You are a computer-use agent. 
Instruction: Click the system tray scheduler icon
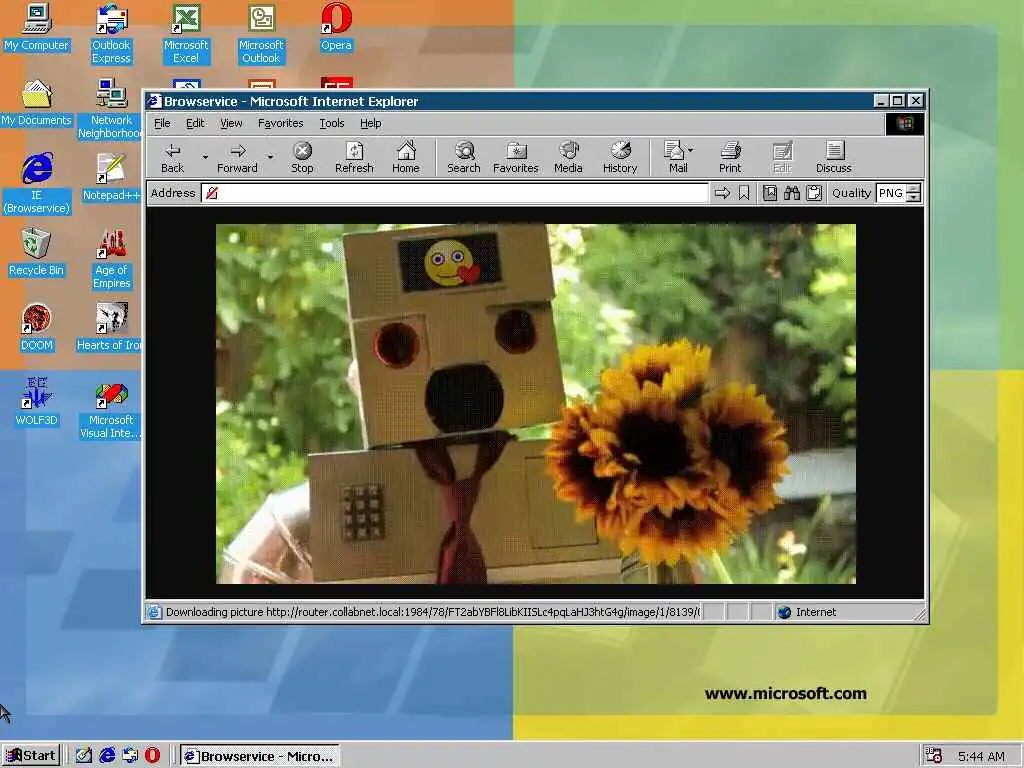tap(935, 756)
